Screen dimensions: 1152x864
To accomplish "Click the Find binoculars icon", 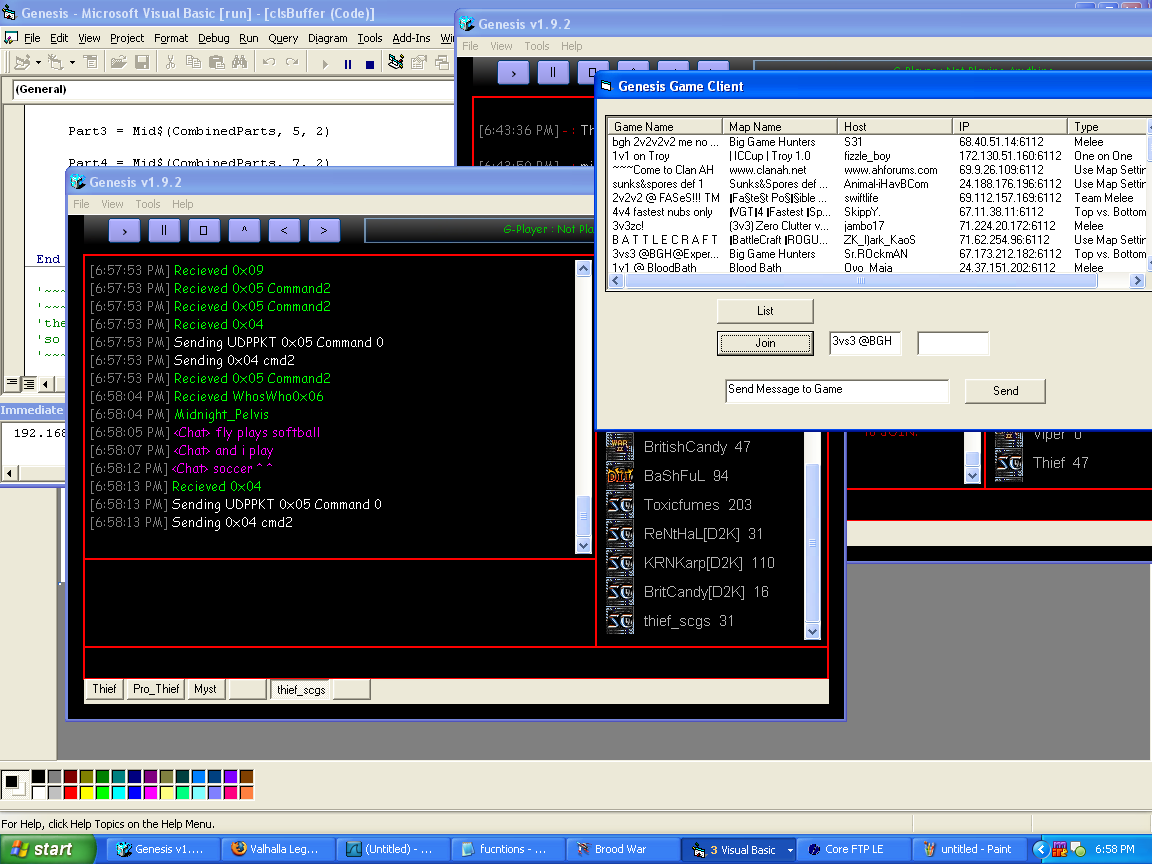I will point(240,63).
